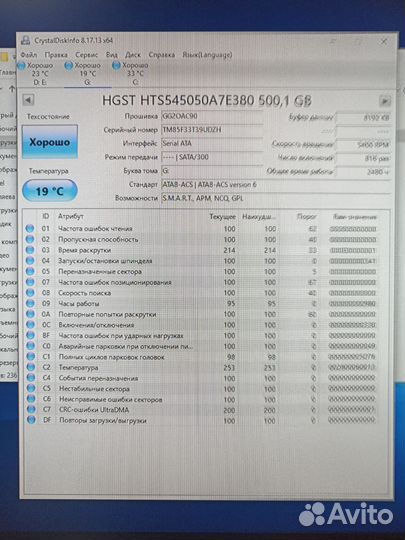Image resolution: width=405 pixels, height=540 pixels.
Task: Click status icon for CRC-ошибки UltraDMA
Action: click(31, 409)
